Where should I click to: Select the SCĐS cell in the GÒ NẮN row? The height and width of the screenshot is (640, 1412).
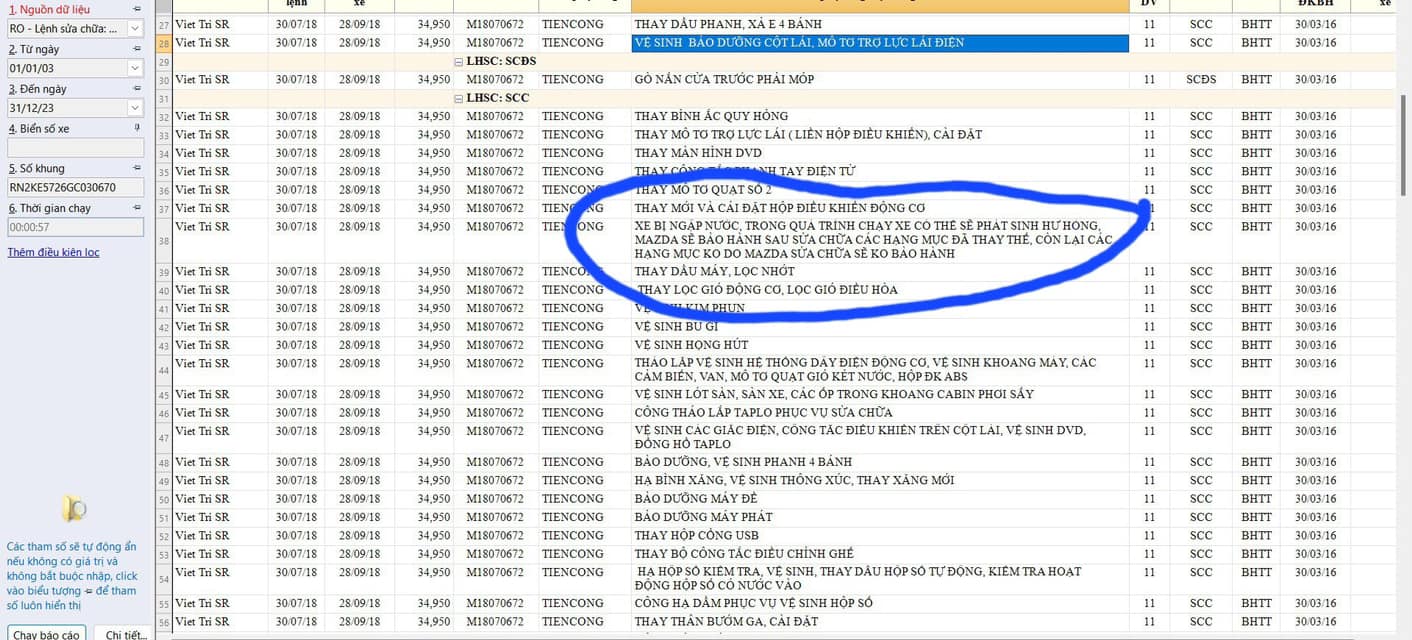coord(1201,79)
